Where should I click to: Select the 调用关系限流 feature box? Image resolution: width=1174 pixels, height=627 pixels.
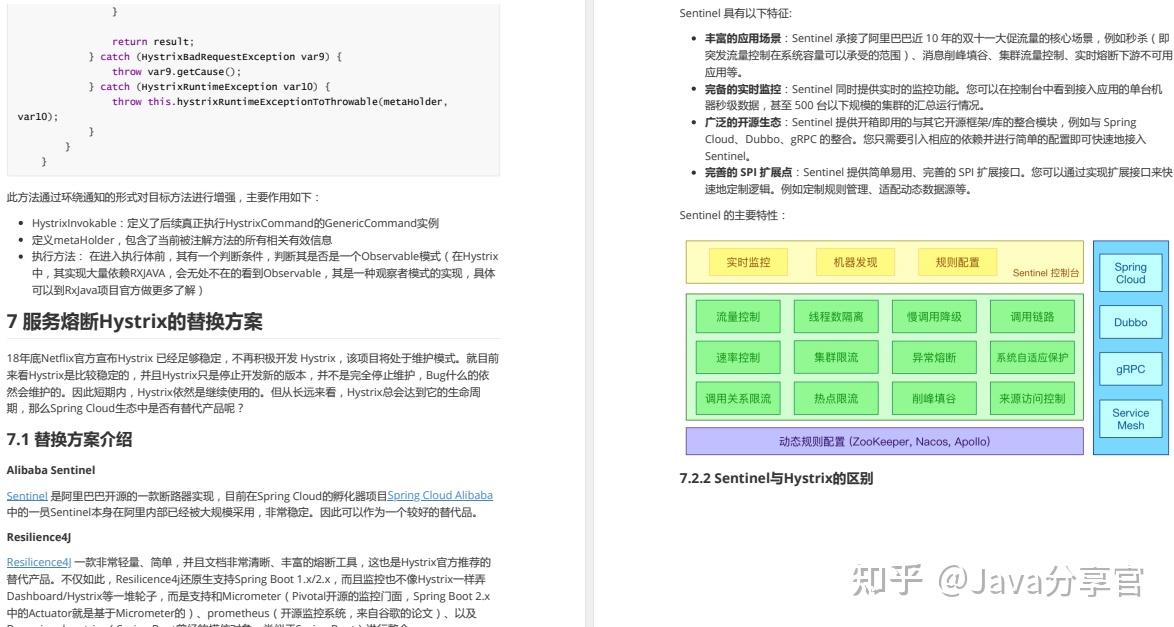click(x=737, y=399)
